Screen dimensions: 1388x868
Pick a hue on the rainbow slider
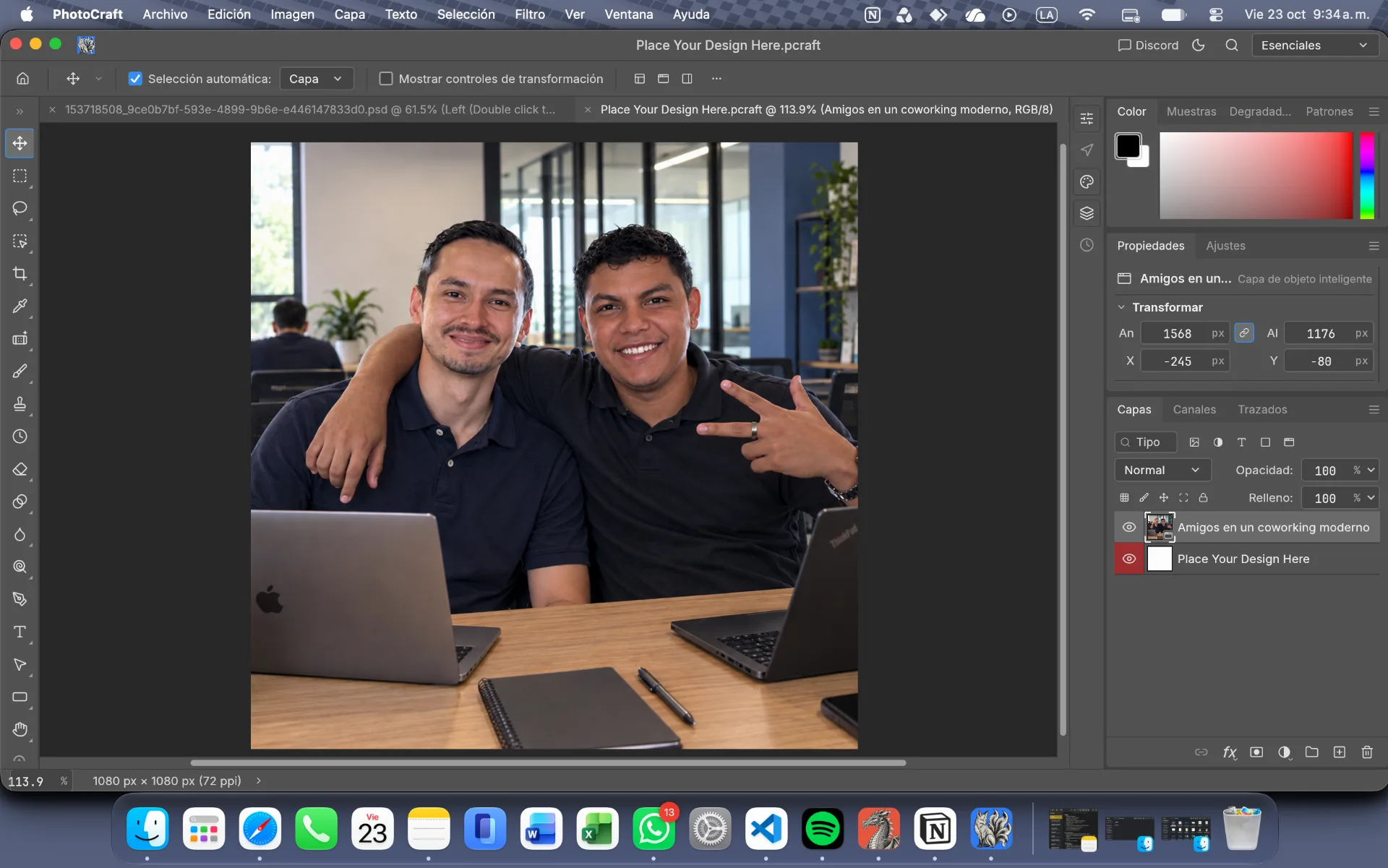coord(1366,176)
